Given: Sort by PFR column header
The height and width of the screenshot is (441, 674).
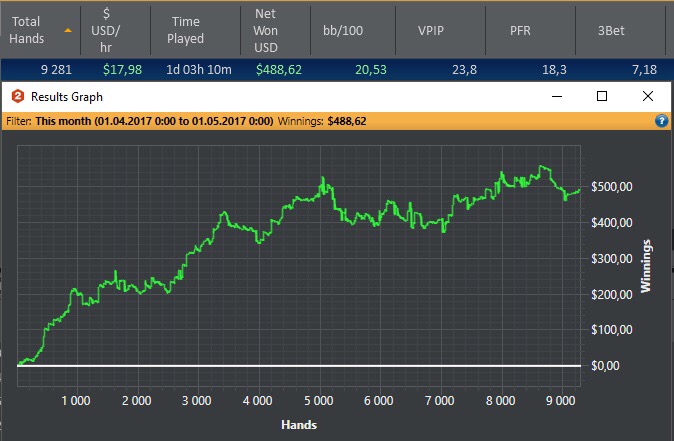Looking at the screenshot, I should 530,30.
